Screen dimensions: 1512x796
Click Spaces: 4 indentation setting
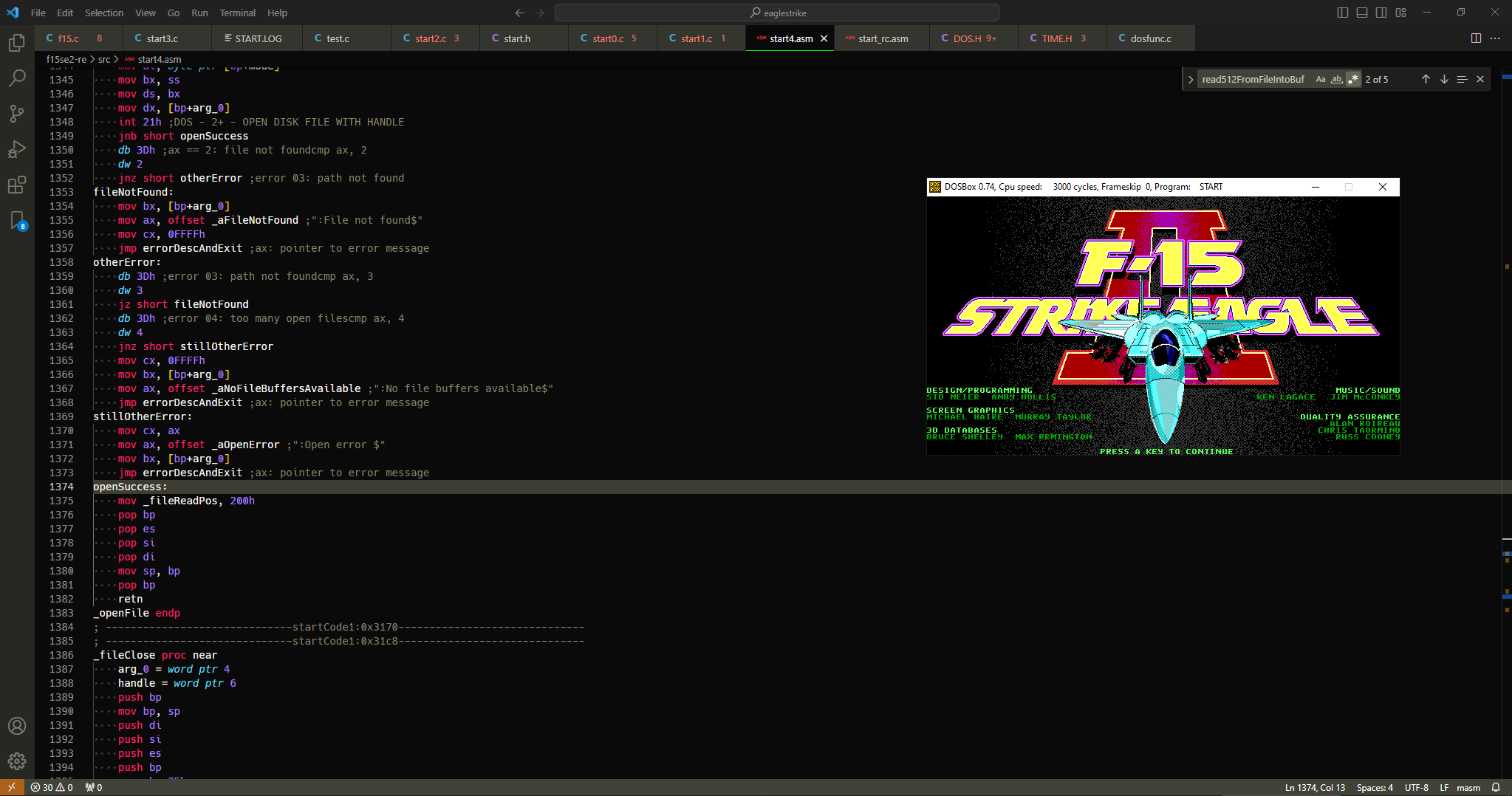(1375, 787)
